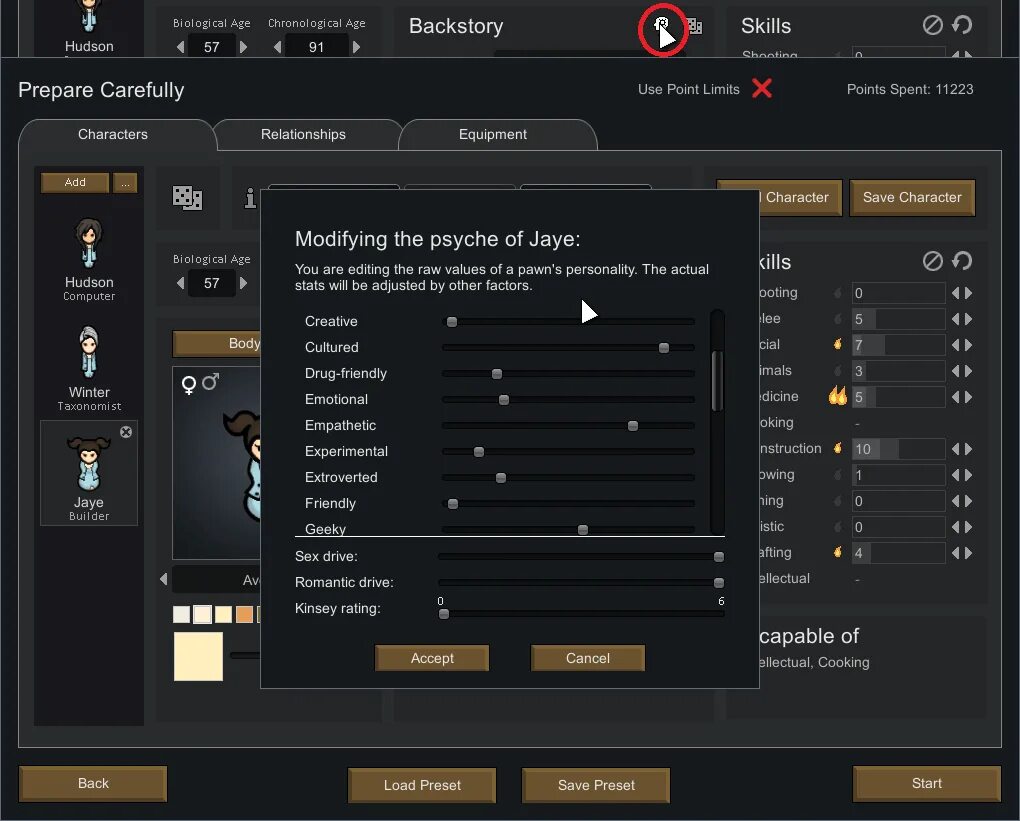Click the Biological Age value 57

click(x=211, y=283)
